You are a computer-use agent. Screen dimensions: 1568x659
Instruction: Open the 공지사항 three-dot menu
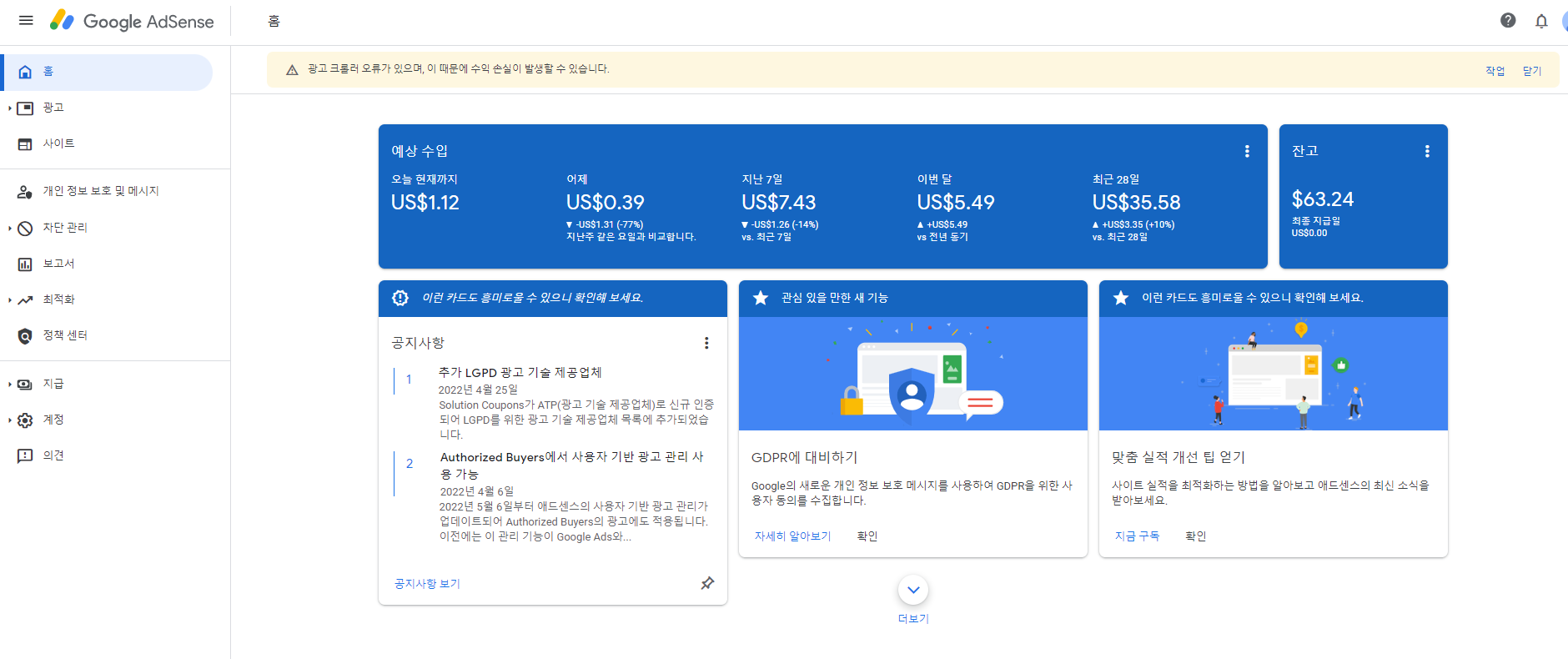coord(706,343)
